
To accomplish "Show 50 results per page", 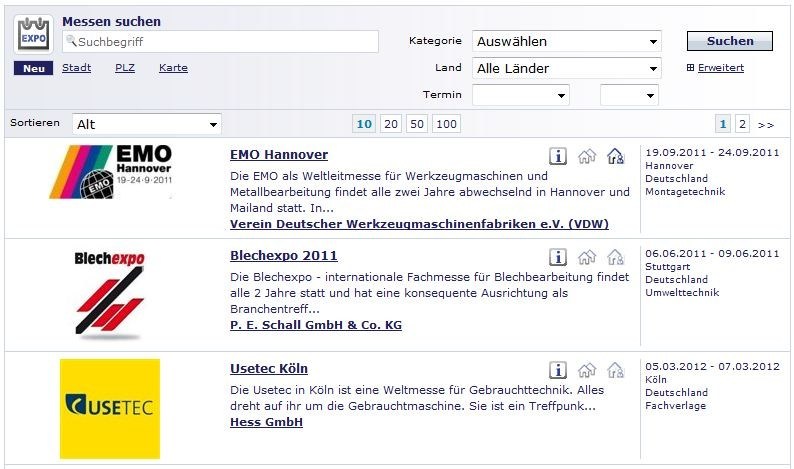I will [417, 124].
